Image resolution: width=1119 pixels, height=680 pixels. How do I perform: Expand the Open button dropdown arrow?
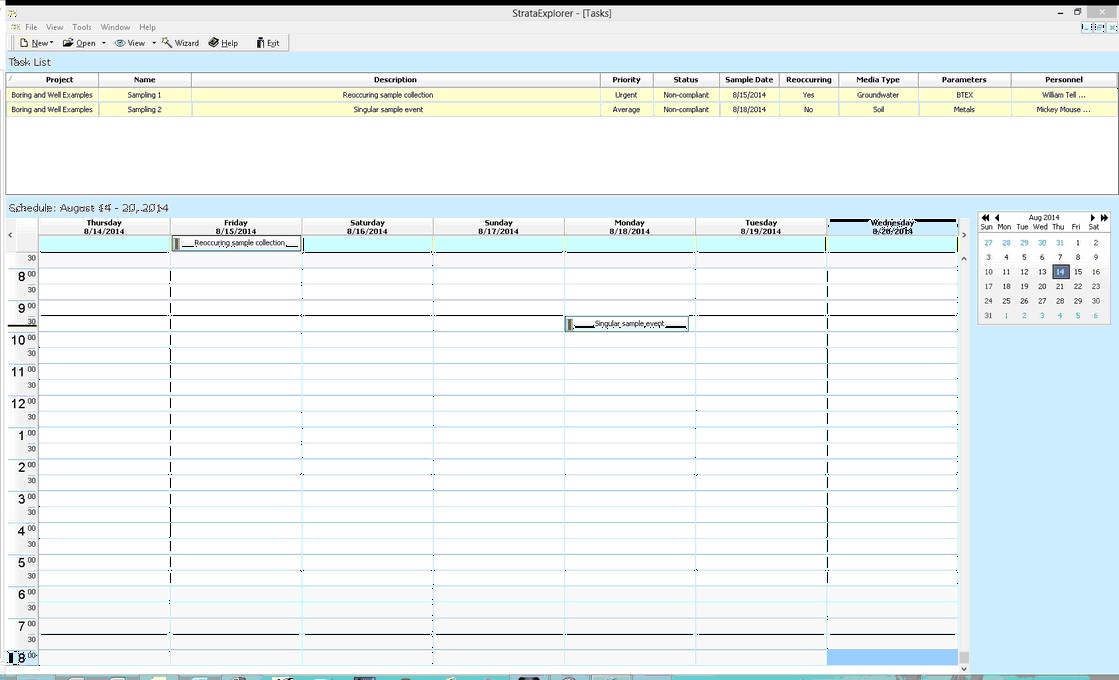click(x=103, y=43)
